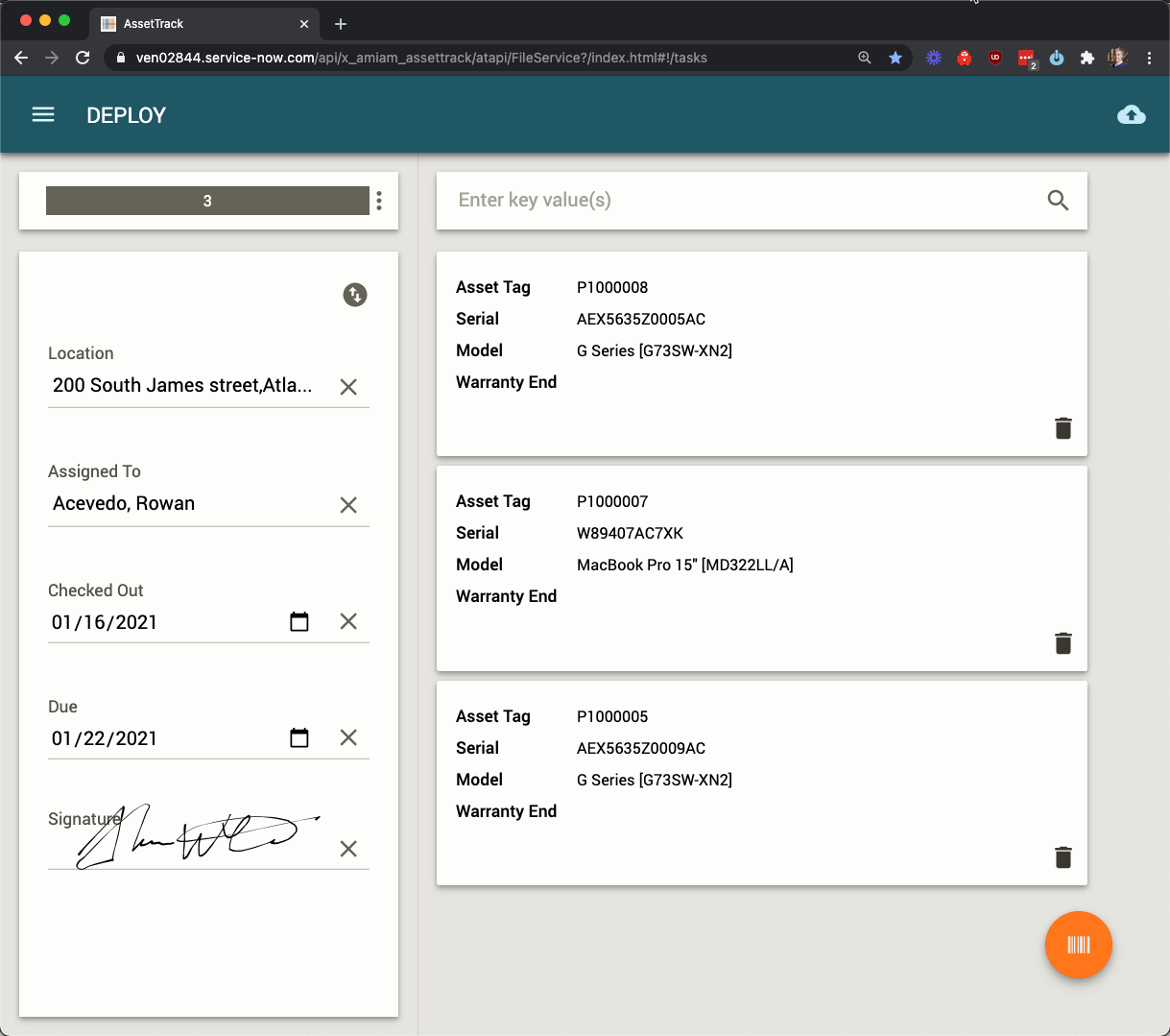Image resolution: width=1170 pixels, height=1036 pixels.
Task: Open the hamburger navigation menu
Action: 43,115
